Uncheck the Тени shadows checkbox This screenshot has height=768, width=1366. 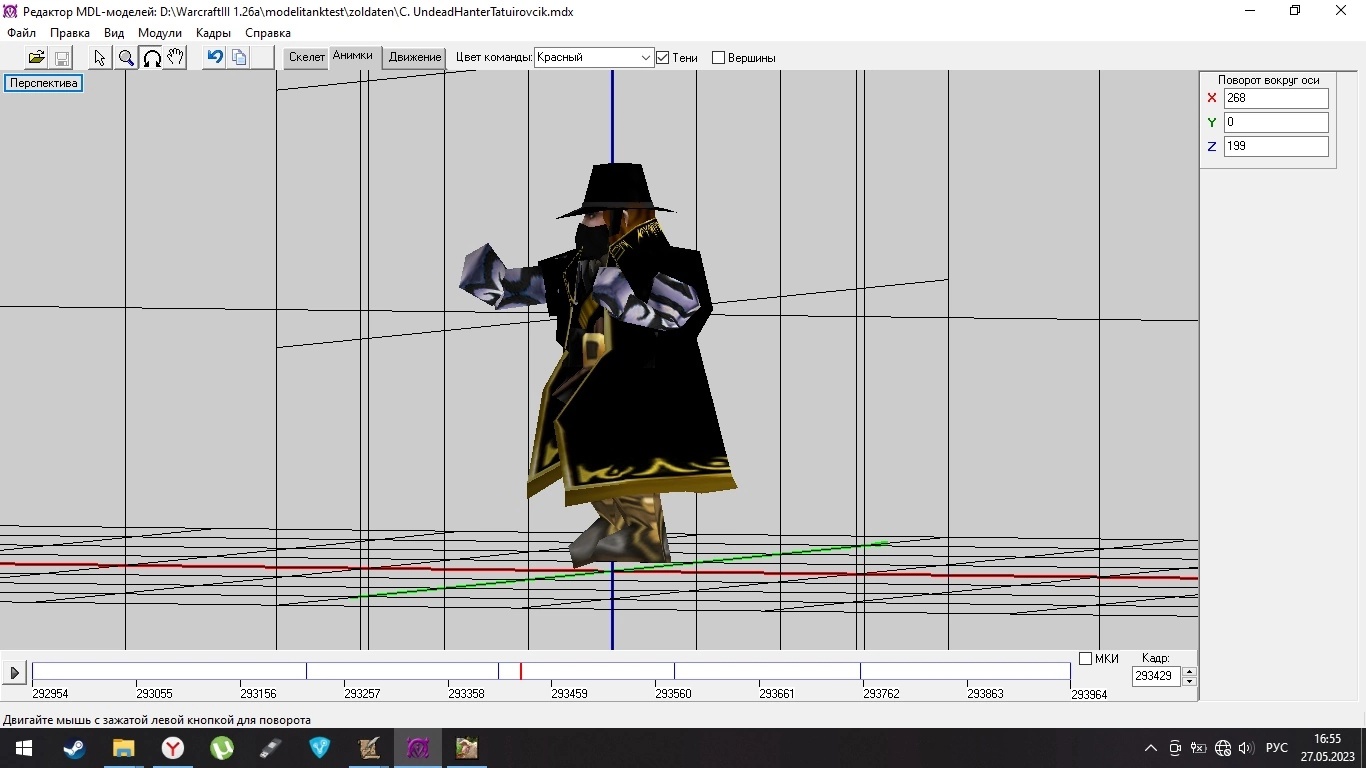[x=662, y=58]
